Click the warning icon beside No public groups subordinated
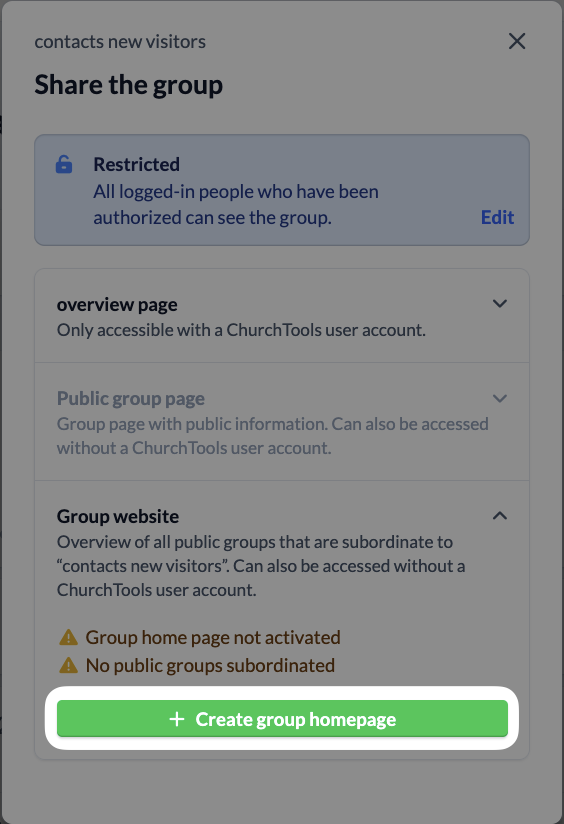 point(68,665)
